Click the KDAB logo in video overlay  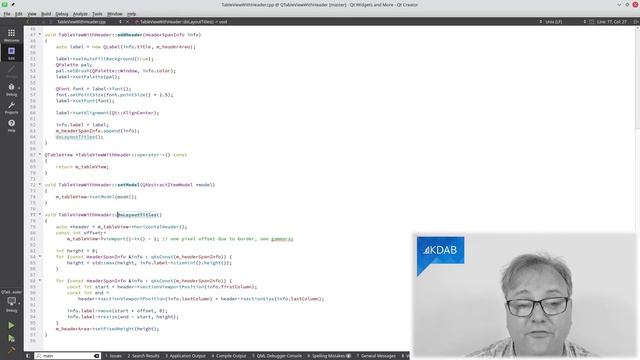(x=440, y=250)
